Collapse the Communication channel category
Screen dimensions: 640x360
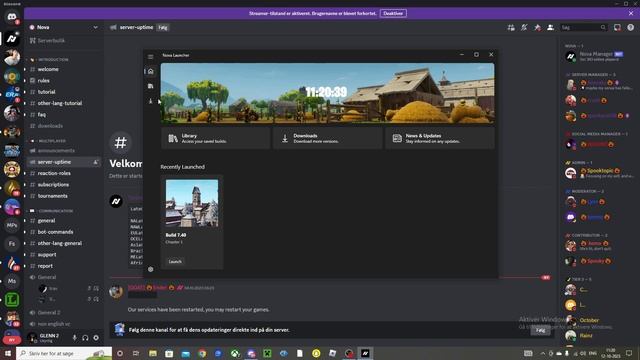coord(55,211)
